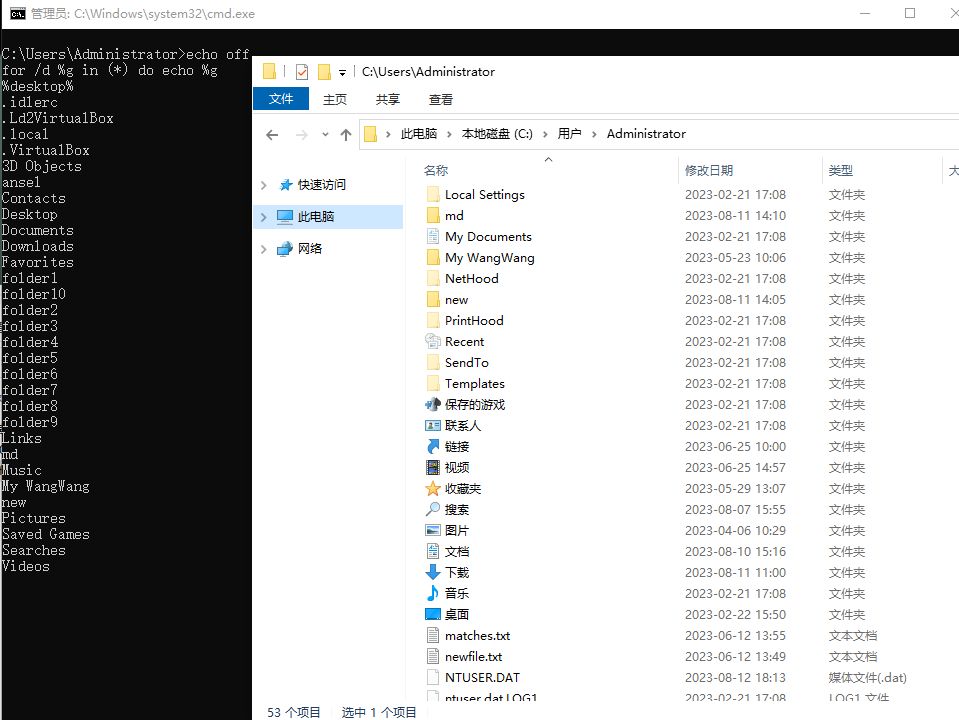Select the md folder icon
Image resolution: width=959 pixels, height=720 pixels.
click(x=432, y=215)
